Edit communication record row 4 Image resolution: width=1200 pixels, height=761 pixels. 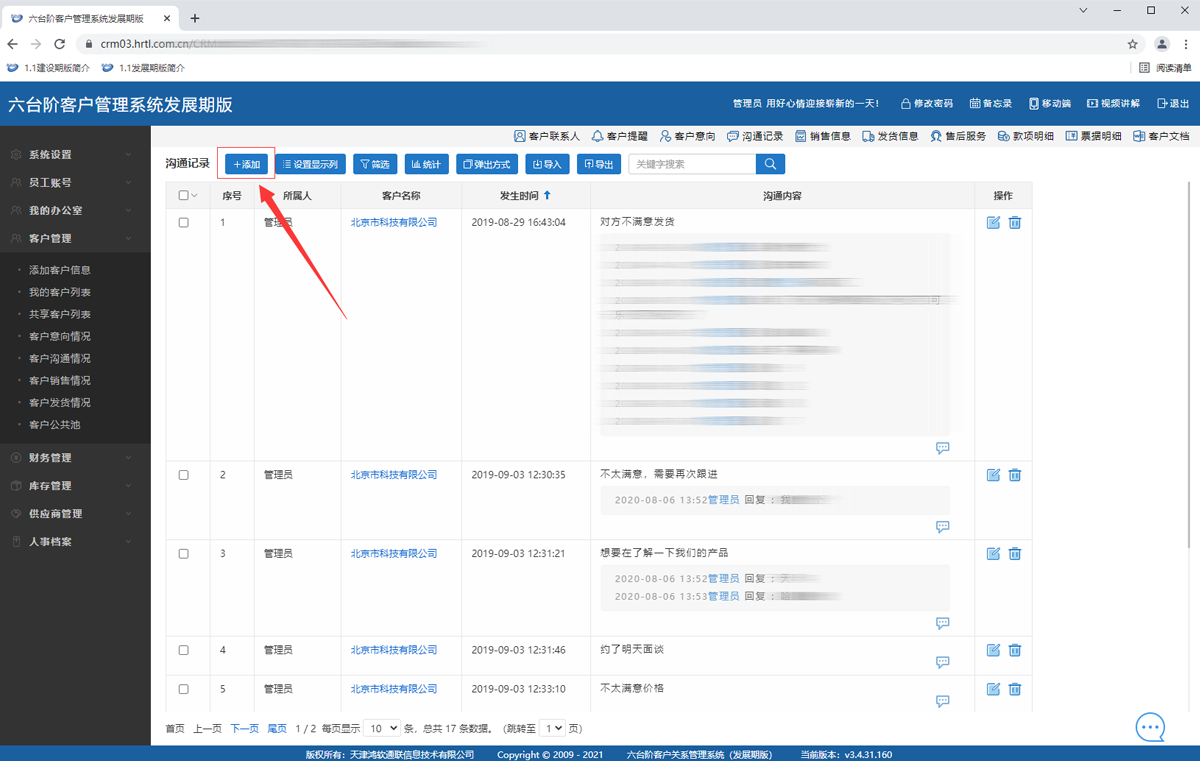click(x=993, y=650)
